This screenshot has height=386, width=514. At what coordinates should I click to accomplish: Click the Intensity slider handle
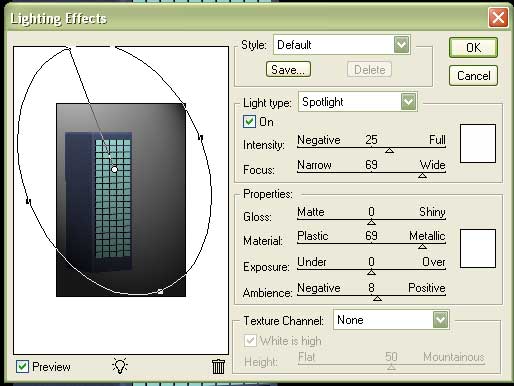coord(389,151)
